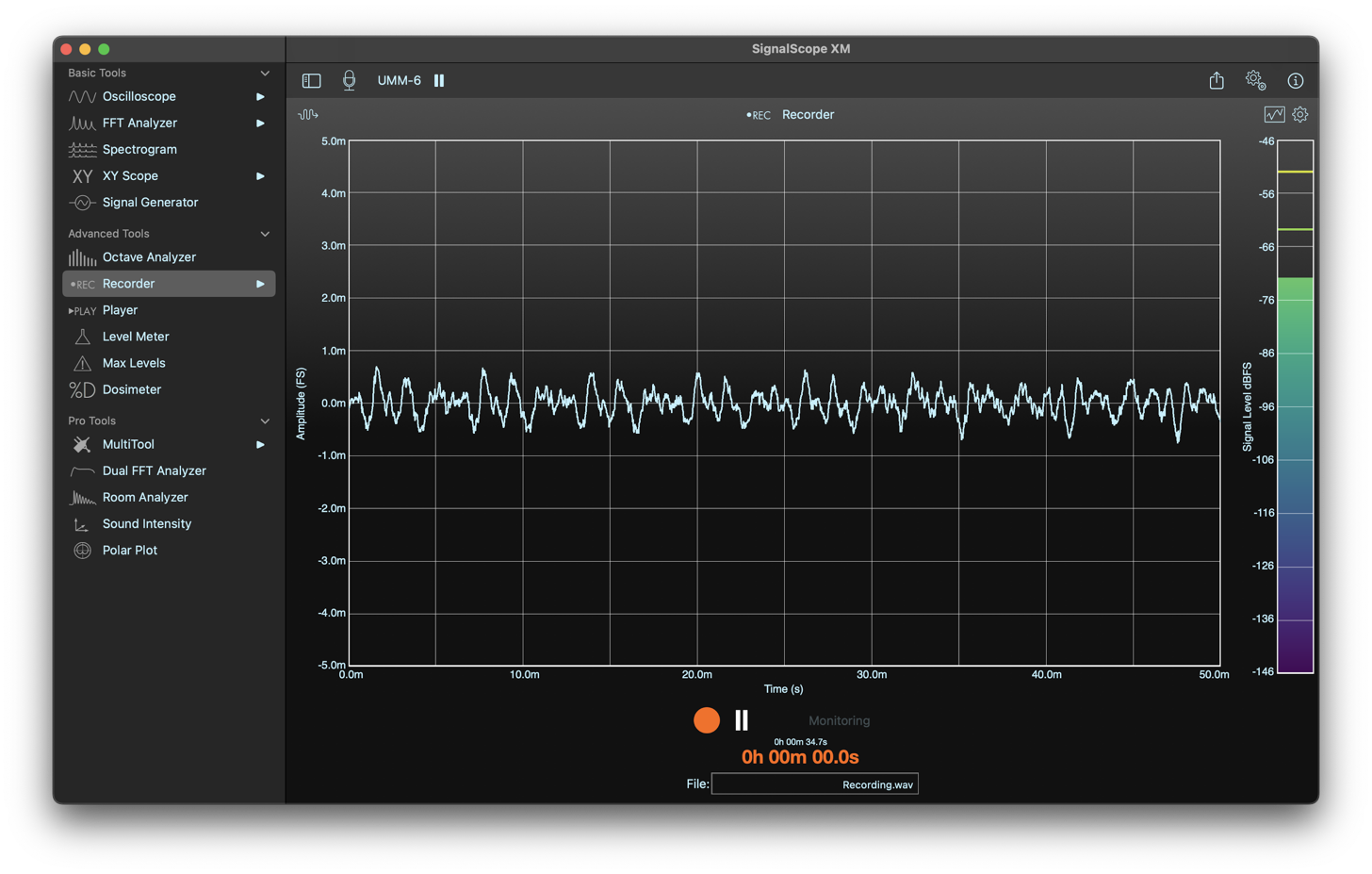Pause monitoring in the Recorder
Screen dimensions: 1372x874
[742, 720]
